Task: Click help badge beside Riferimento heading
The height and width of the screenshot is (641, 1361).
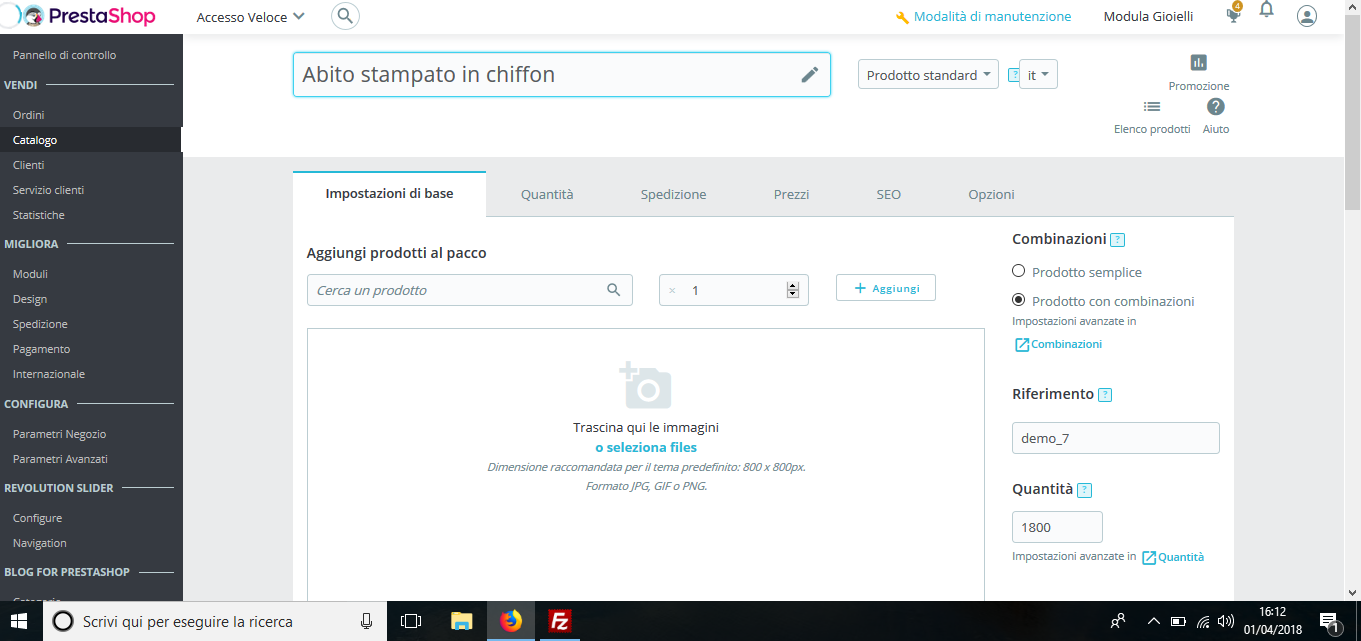Action: [x=1105, y=395]
